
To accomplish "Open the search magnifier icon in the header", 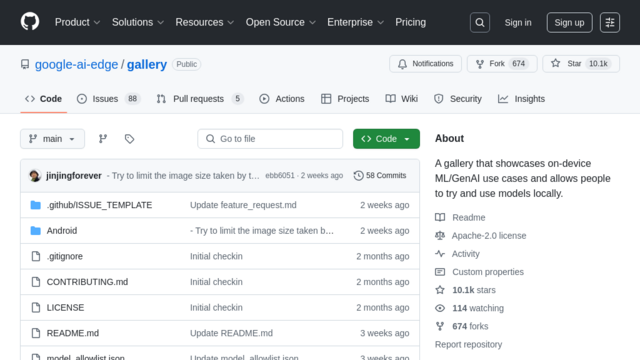I will coord(480,22).
